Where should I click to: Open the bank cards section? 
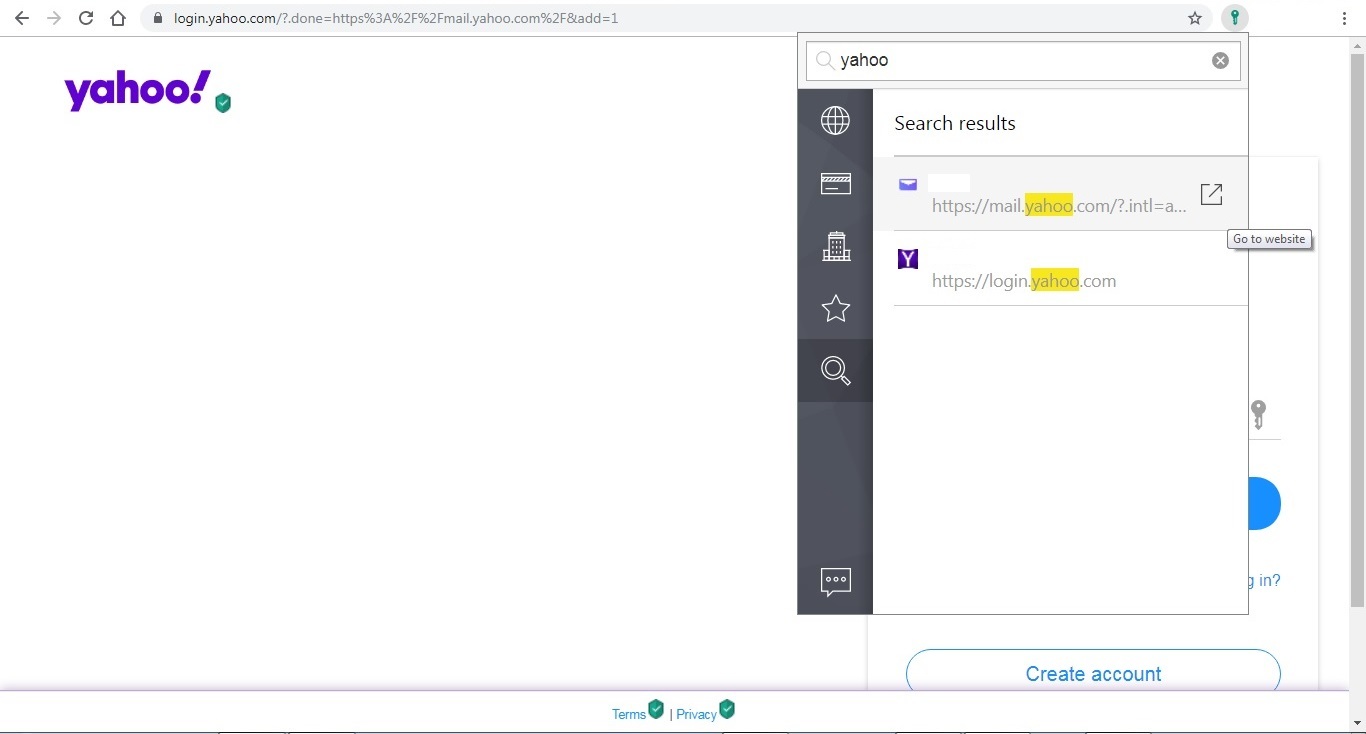tap(835, 183)
